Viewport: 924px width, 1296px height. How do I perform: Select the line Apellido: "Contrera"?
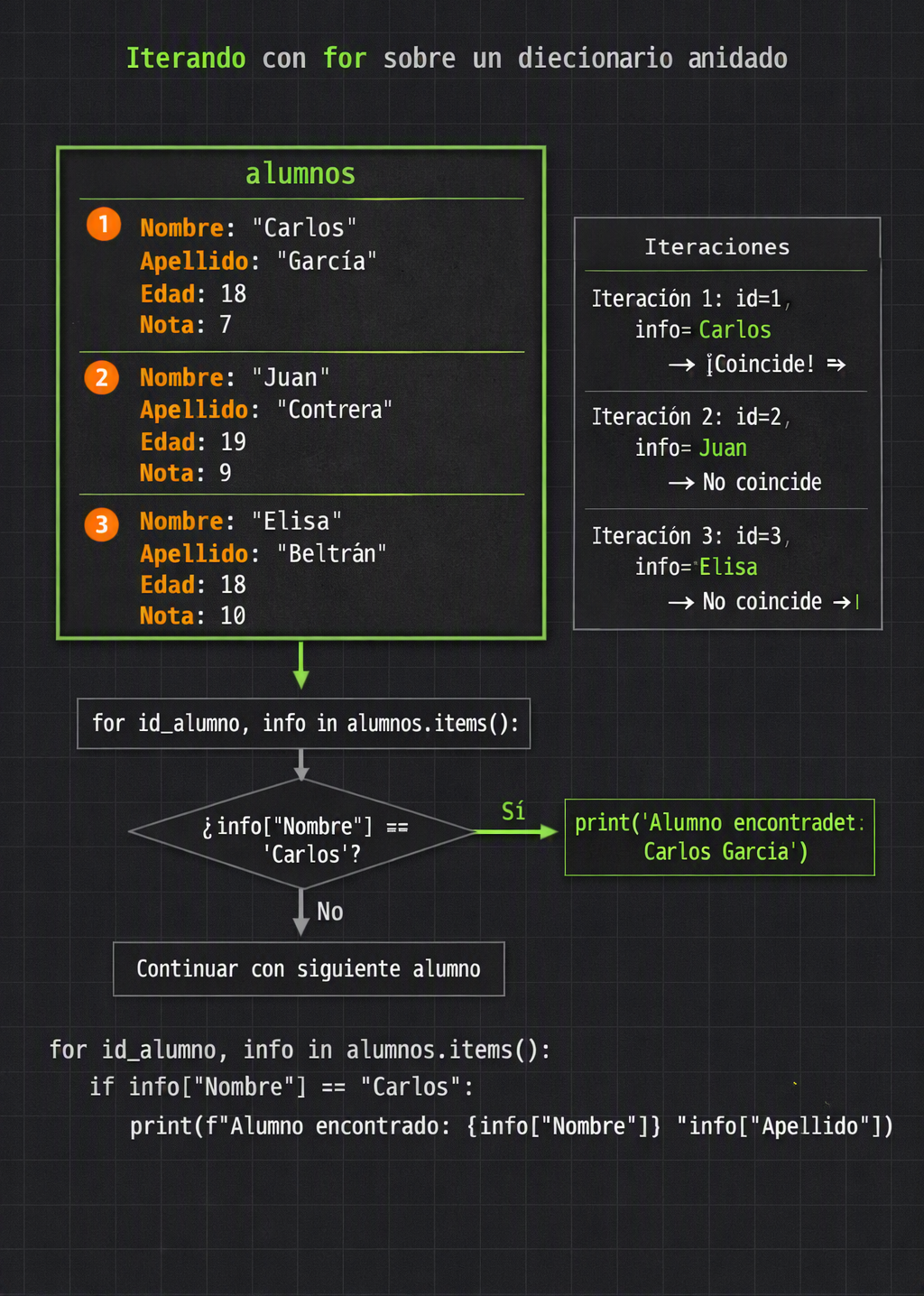point(266,410)
